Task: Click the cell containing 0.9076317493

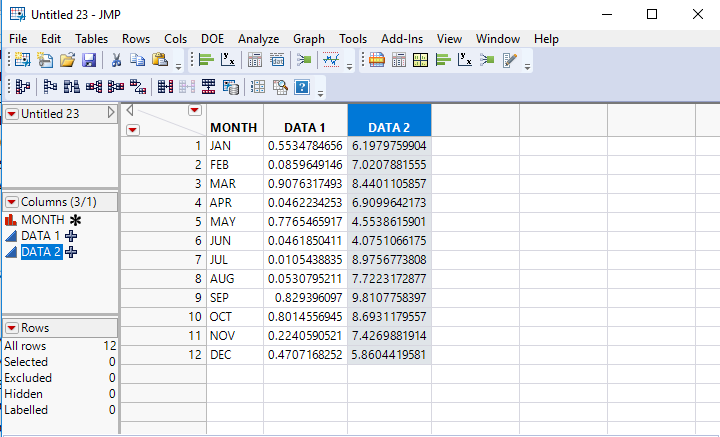Action: click(305, 184)
